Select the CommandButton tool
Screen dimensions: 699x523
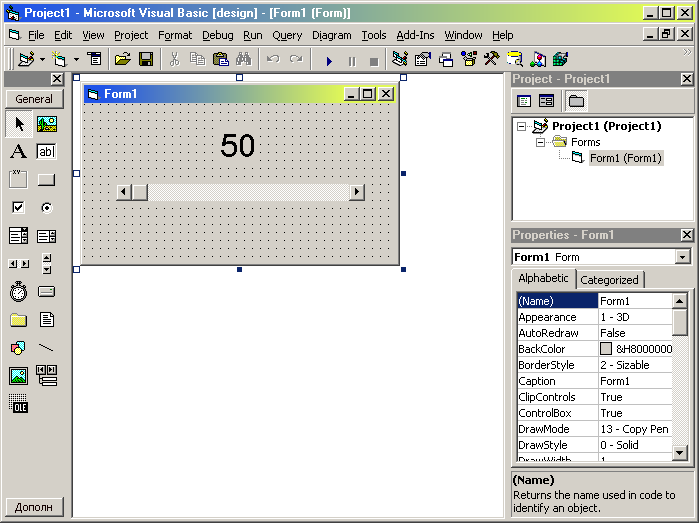[x=46, y=179]
